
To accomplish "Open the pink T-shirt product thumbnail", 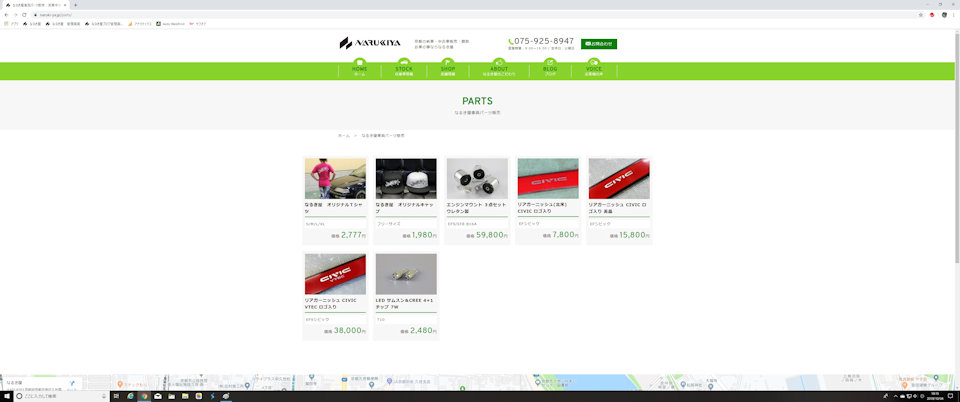I will click(336, 179).
